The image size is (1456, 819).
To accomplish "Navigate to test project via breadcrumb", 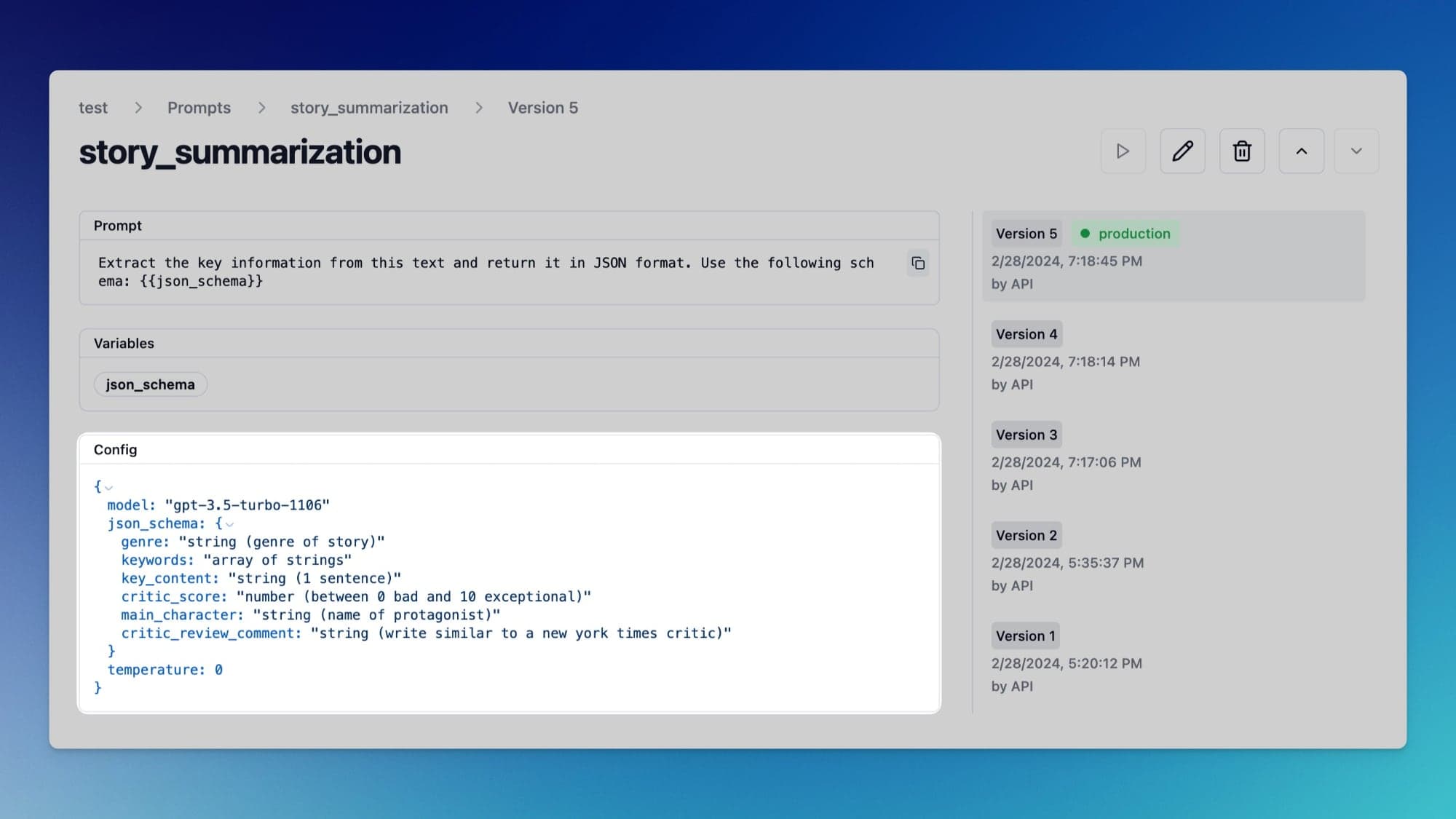I will click(92, 107).
